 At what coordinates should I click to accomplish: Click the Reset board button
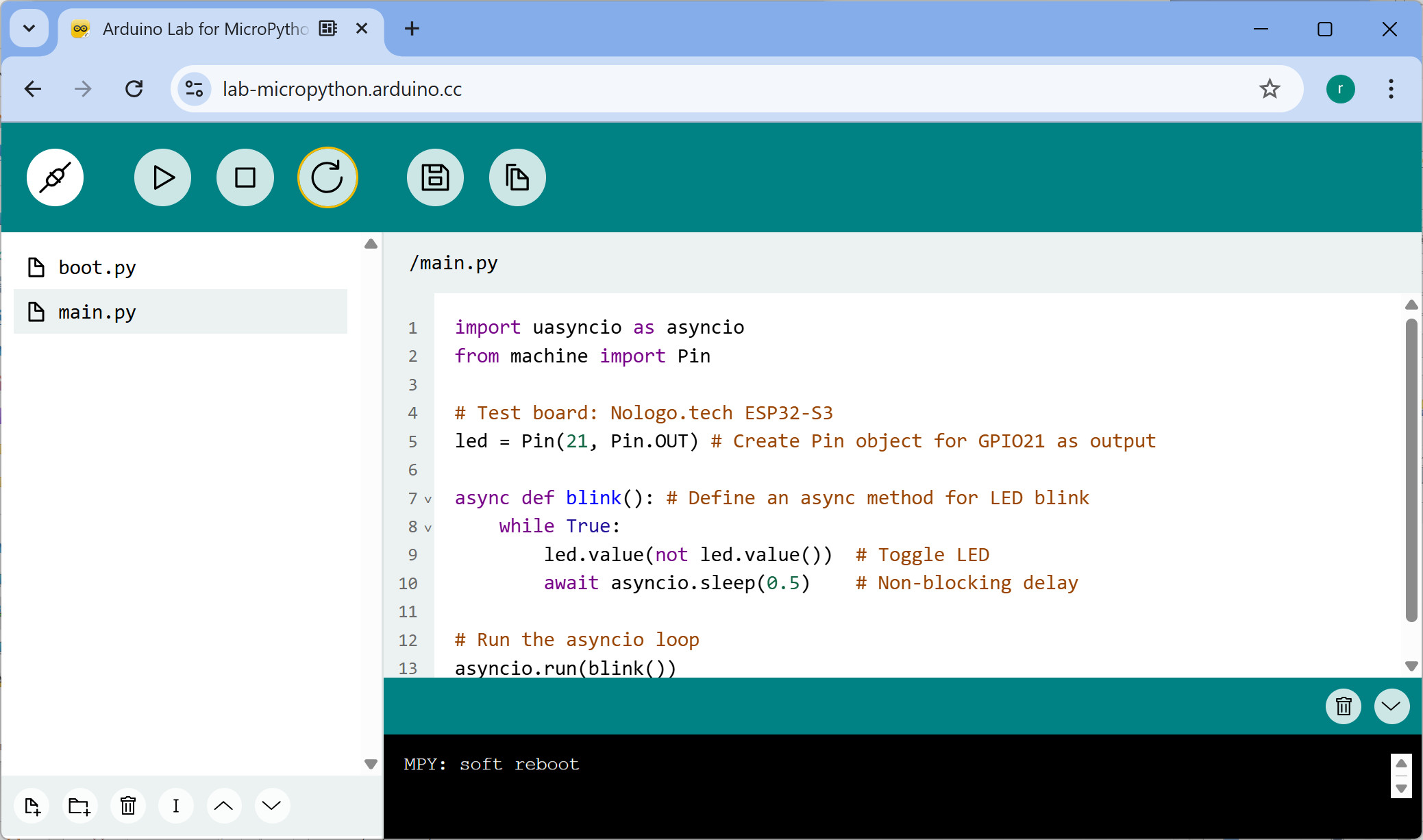[x=327, y=177]
